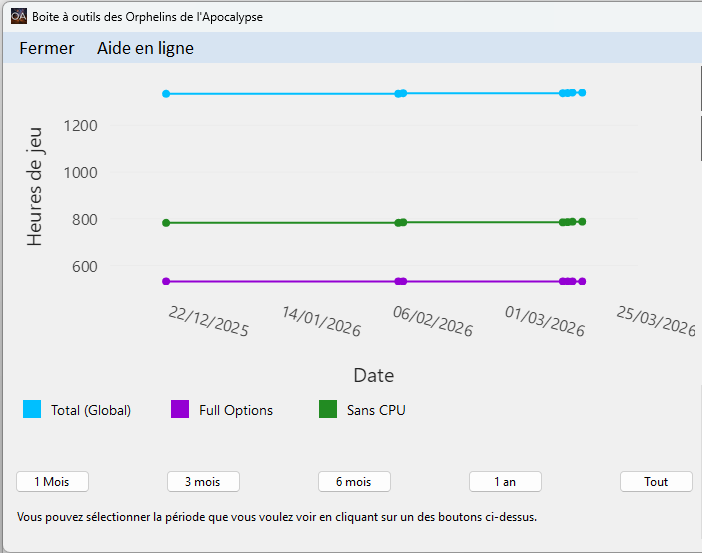Click the leftmost purple data point
This screenshot has width=702, height=553.
pos(166,282)
